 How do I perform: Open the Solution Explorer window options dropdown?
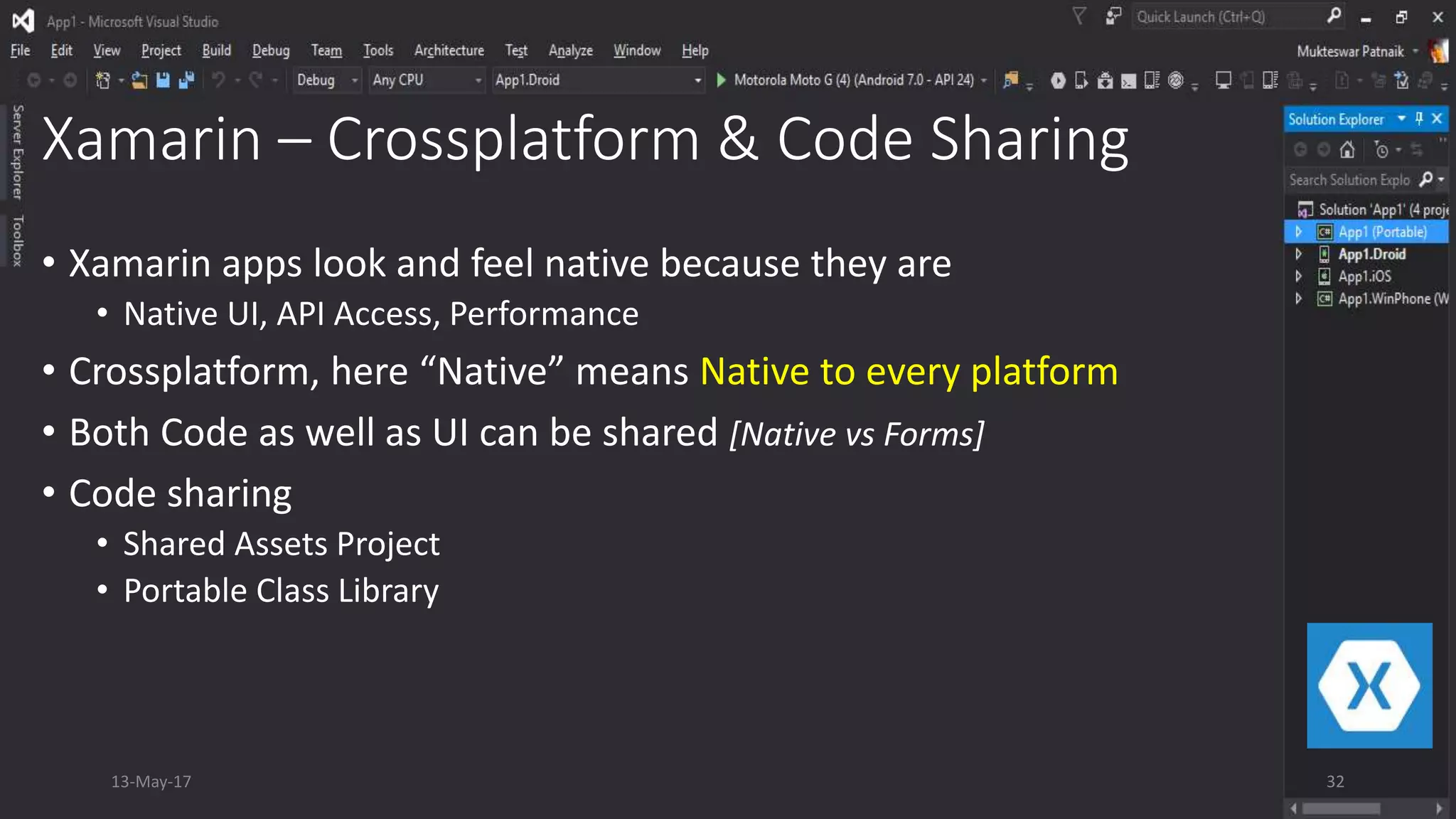(1401, 119)
